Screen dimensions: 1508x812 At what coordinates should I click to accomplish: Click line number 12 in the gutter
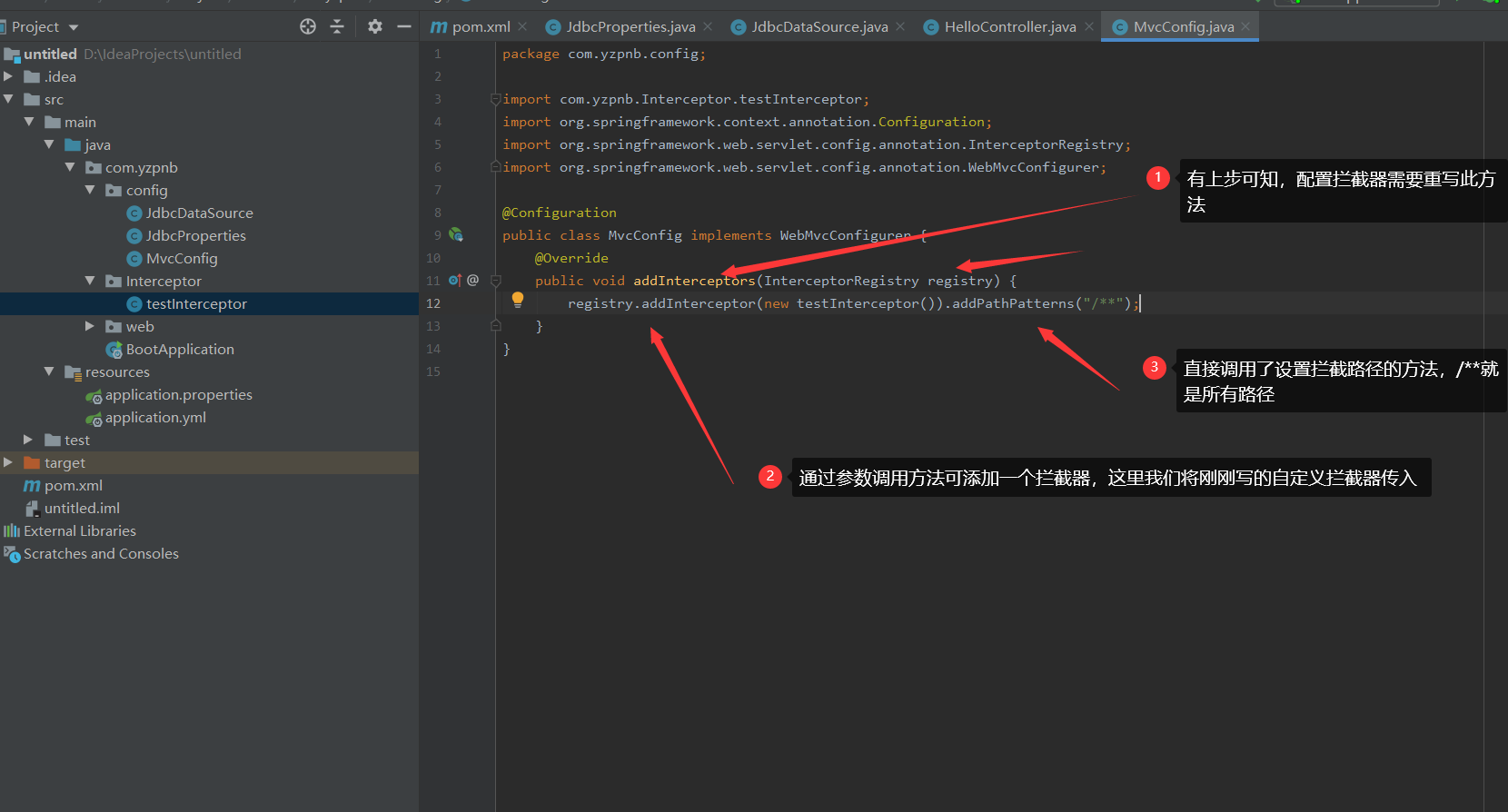433,303
